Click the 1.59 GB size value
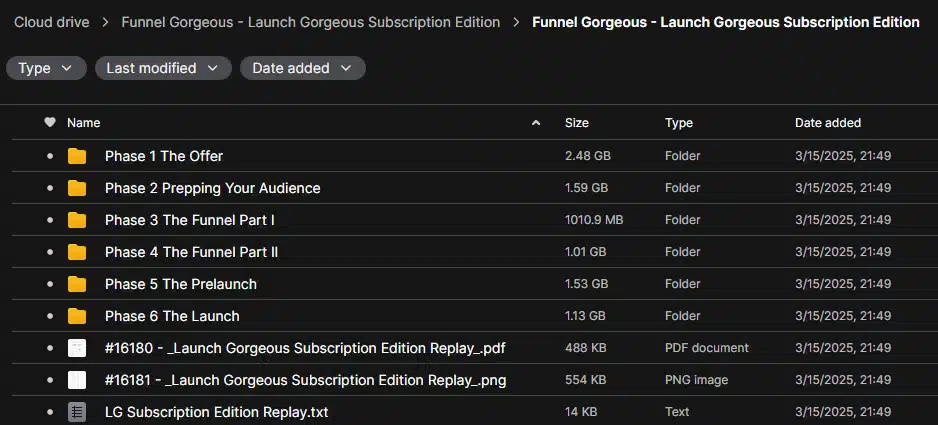 tap(586, 188)
